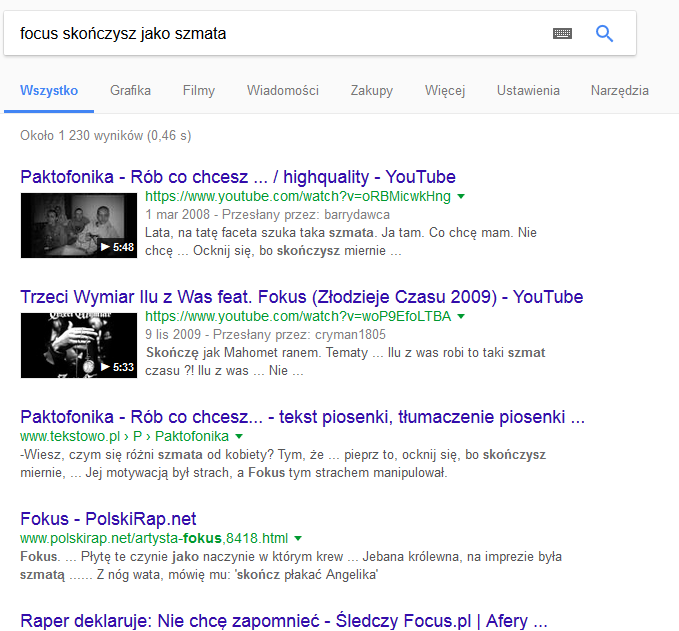This screenshot has width=679, height=631.
Task: Click the www.tekstowo.pl › P › Paktofonika breadcrumb
Action: click(x=124, y=437)
